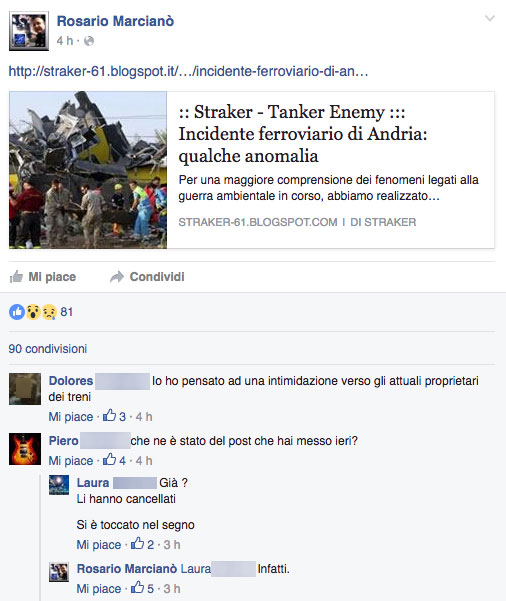The width and height of the screenshot is (506, 601).
Task: Open the train wreck article thumbnail
Action: pyautogui.click(x=88, y=170)
